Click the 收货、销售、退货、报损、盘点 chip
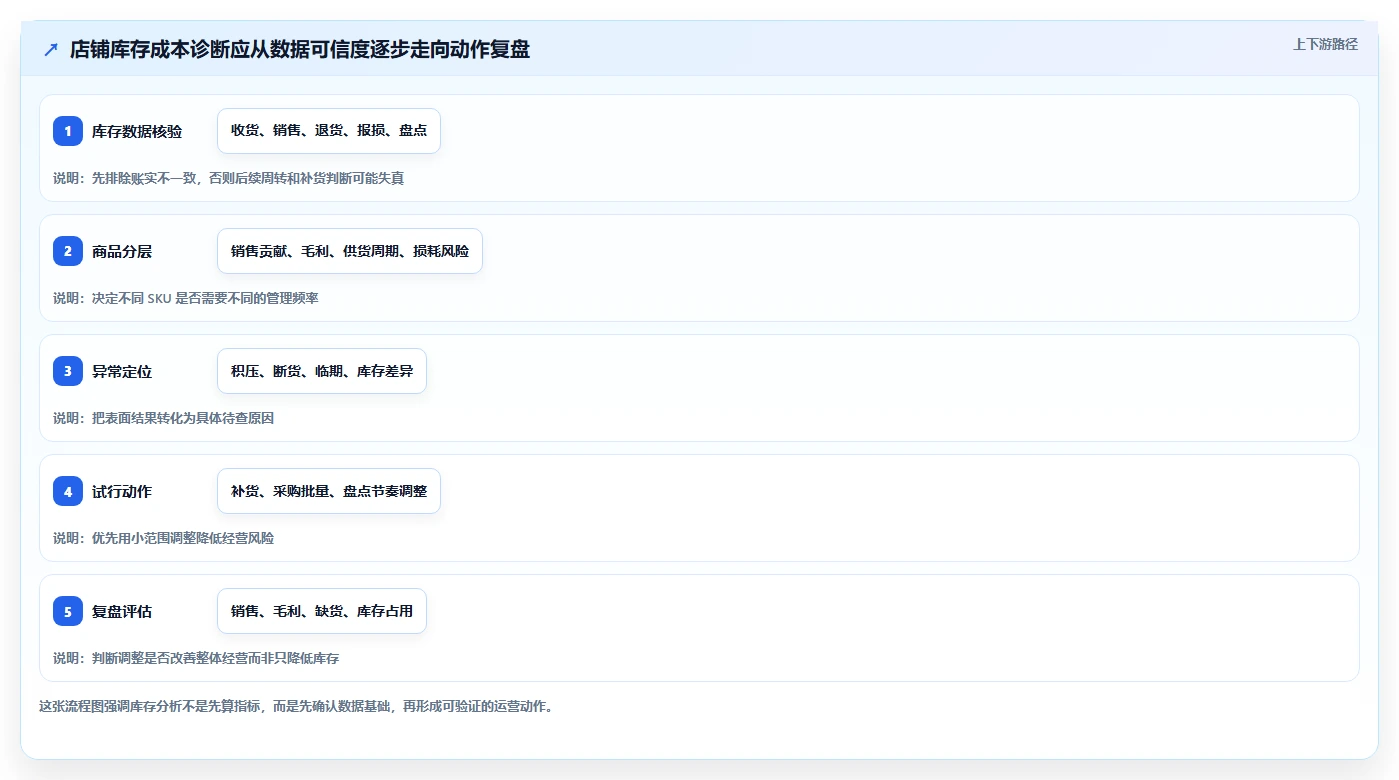Image resolution: width=1399 pixels, height=780 pixels. [x=329, y=131]
